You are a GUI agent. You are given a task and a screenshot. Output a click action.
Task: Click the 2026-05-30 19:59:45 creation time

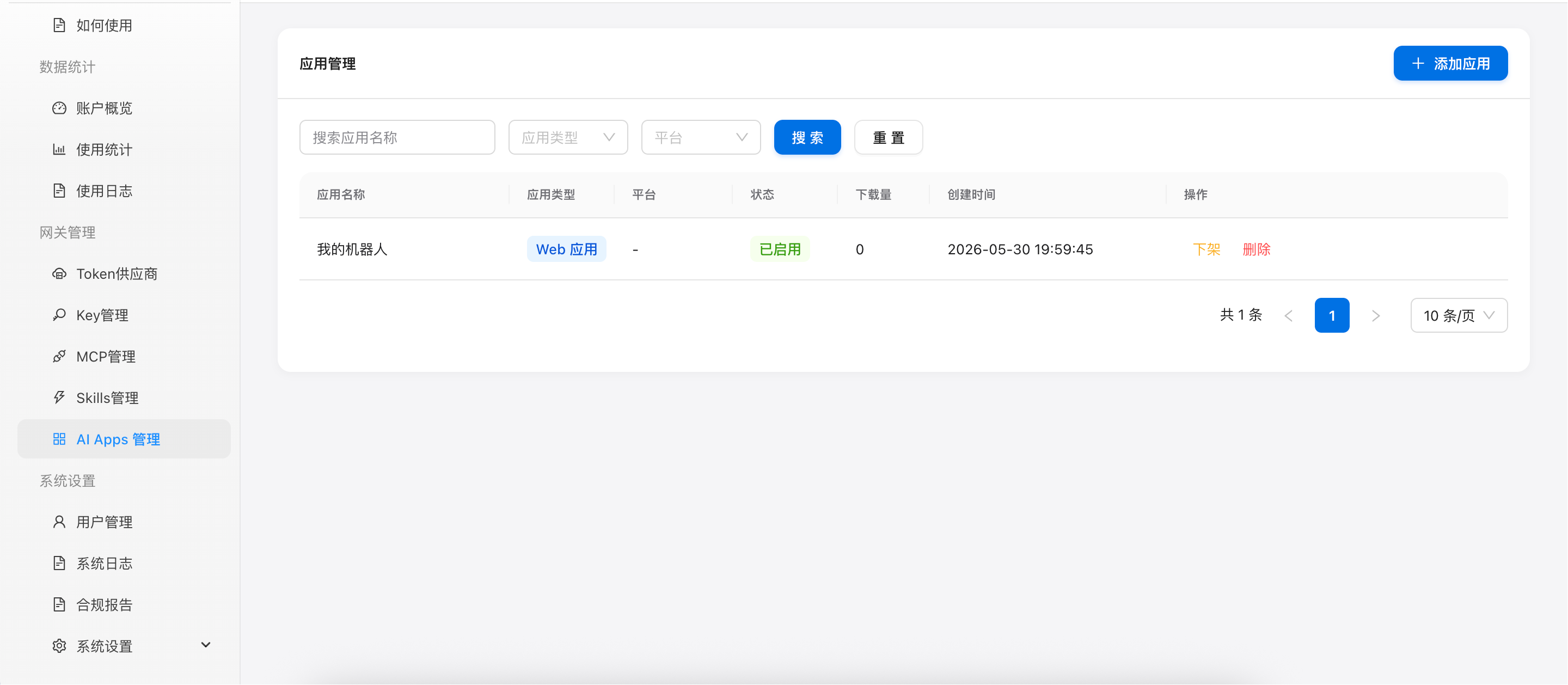pyautogui.click(x=1020, y=249)
